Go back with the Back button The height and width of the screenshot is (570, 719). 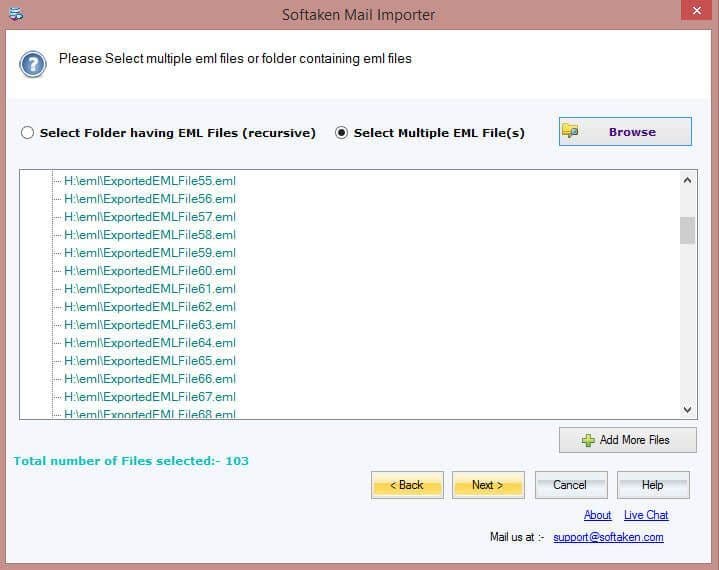click(407, 485)
